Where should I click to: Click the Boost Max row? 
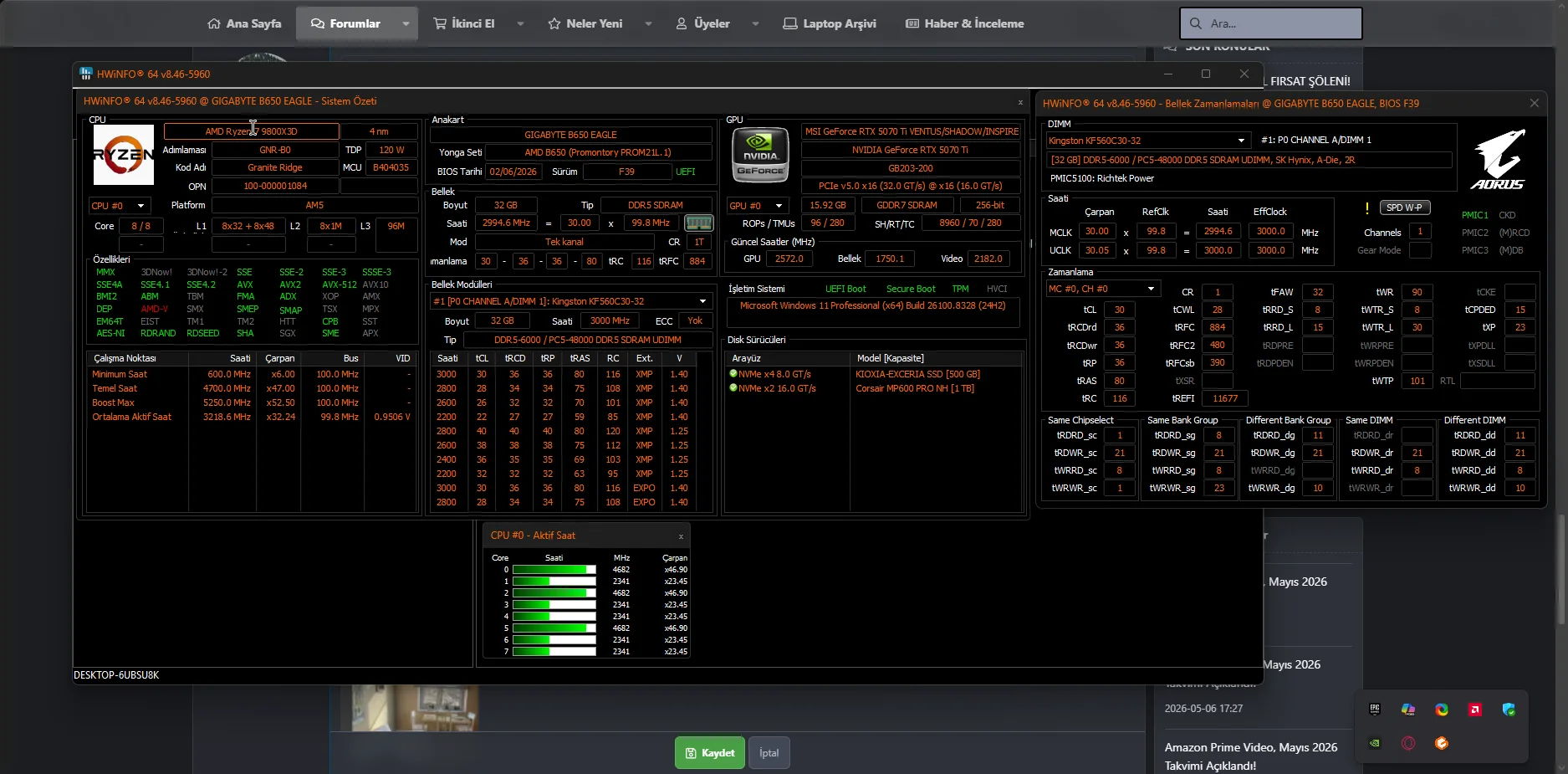(252, 402)
